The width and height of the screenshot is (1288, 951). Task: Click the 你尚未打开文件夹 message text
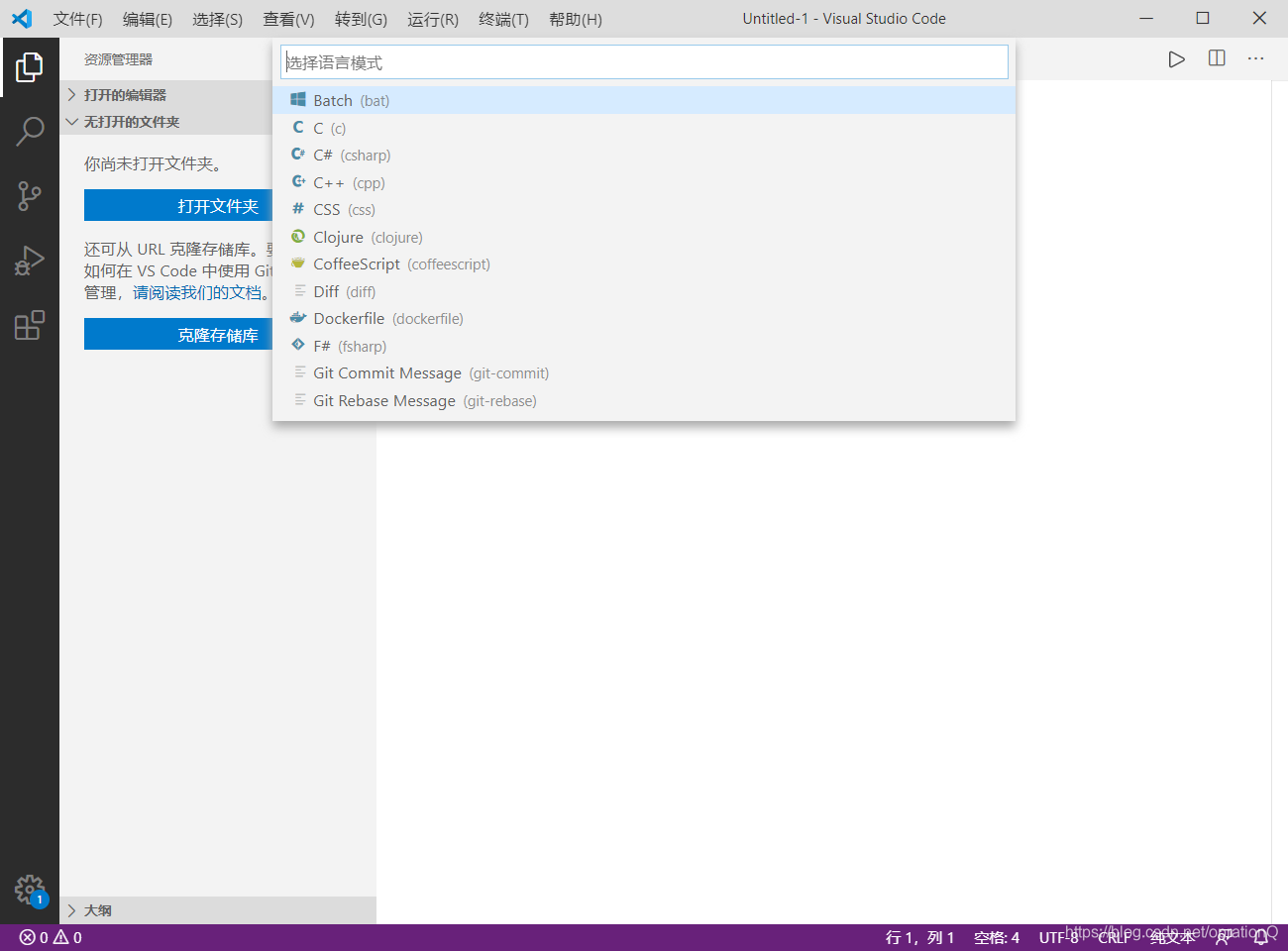153,164
